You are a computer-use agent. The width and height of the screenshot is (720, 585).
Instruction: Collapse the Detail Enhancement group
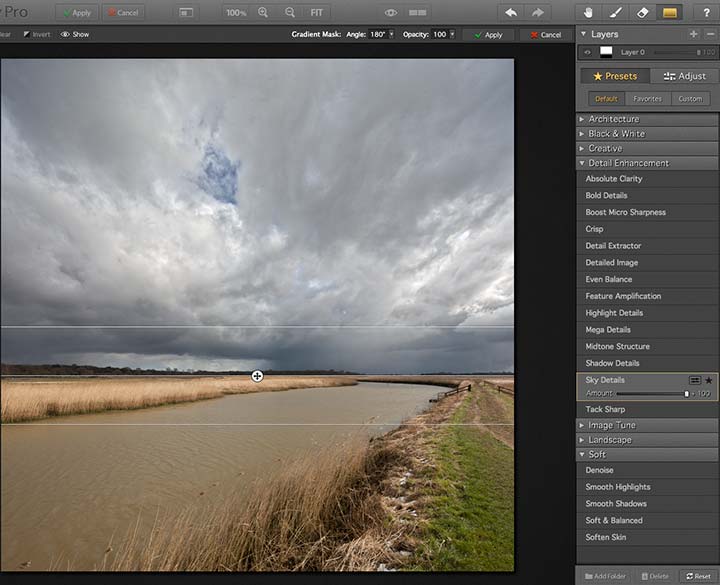647,163
